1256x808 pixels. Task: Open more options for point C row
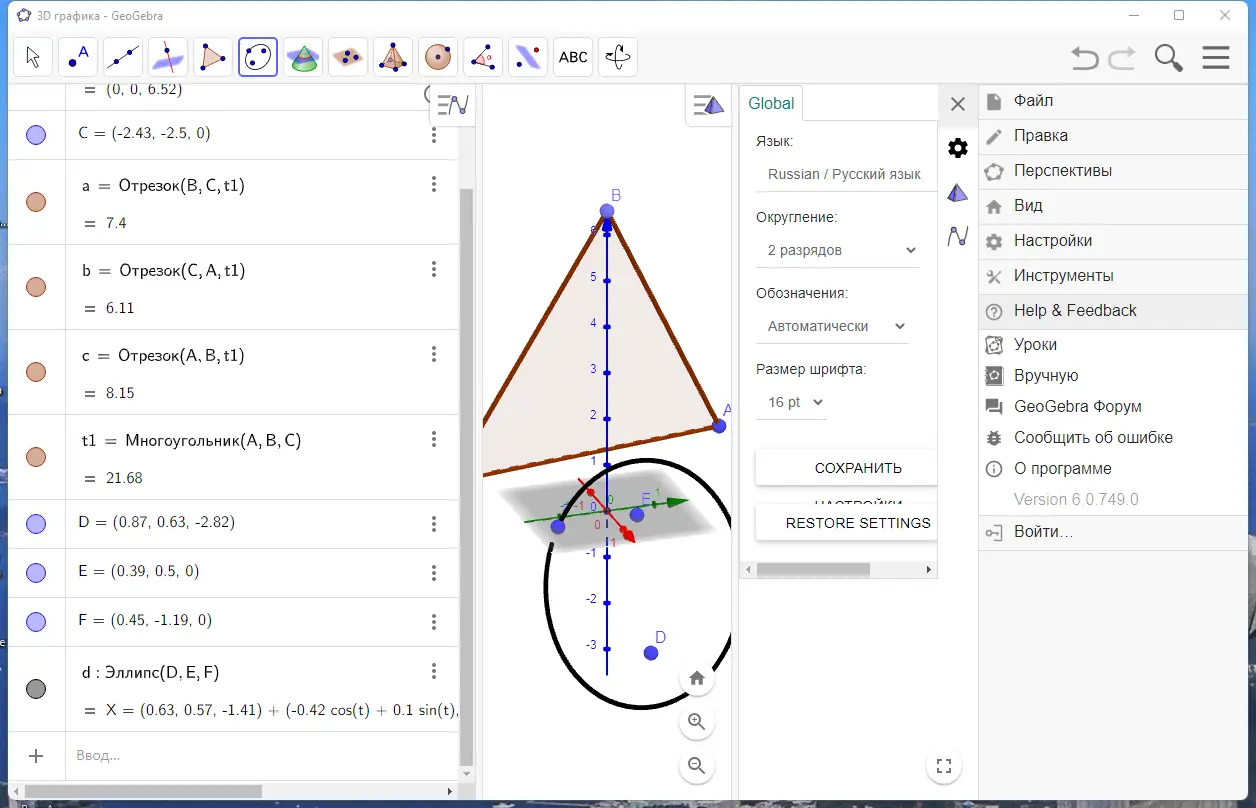click(434, 134)
